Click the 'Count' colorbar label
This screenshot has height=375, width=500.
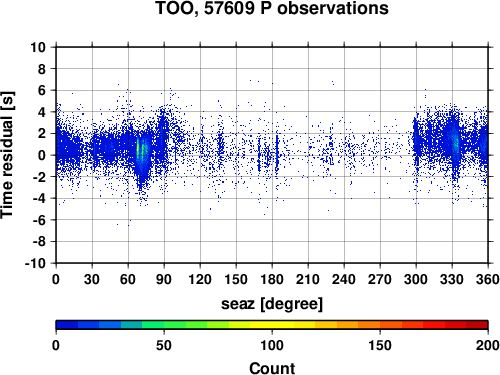(272, 368)
